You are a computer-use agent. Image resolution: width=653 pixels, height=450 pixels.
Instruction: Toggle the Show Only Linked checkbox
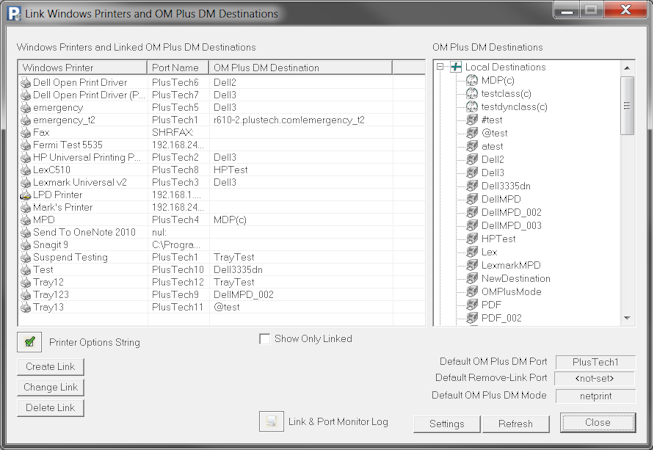coord(264,338)
